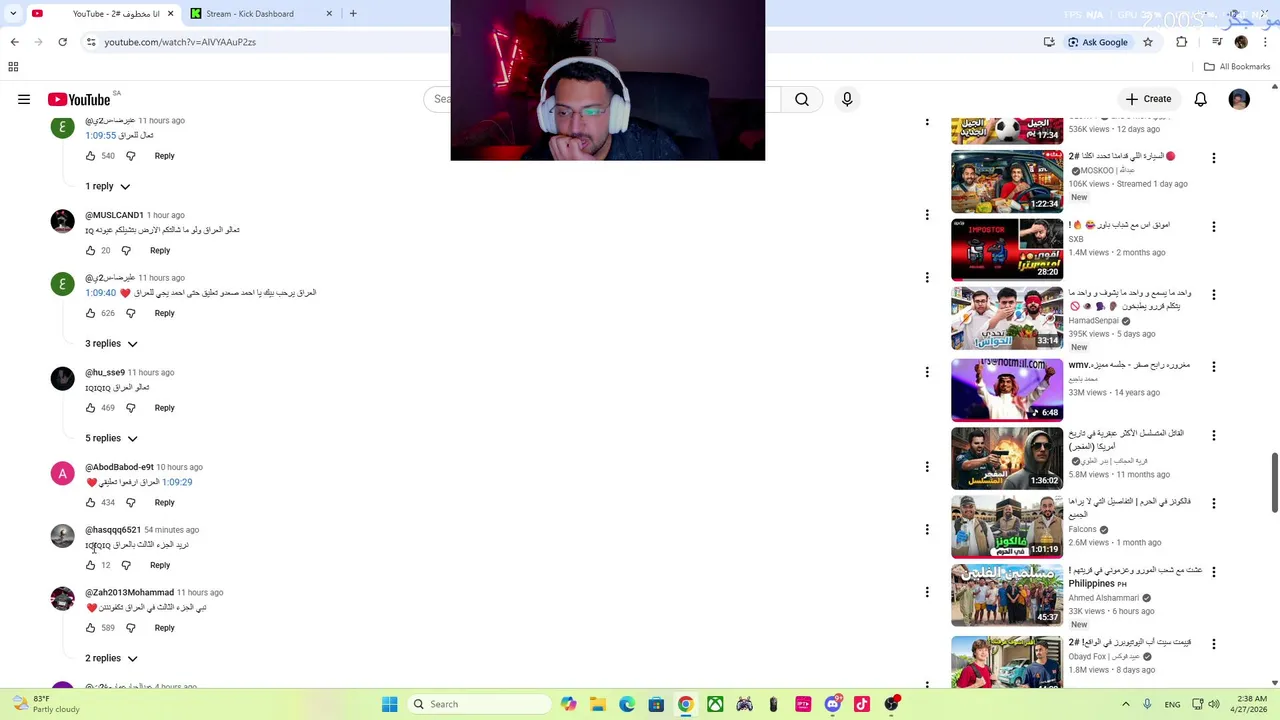1280x720 pixels.
Task: Open Xbox app from taskbar
Action: [715, 704]
